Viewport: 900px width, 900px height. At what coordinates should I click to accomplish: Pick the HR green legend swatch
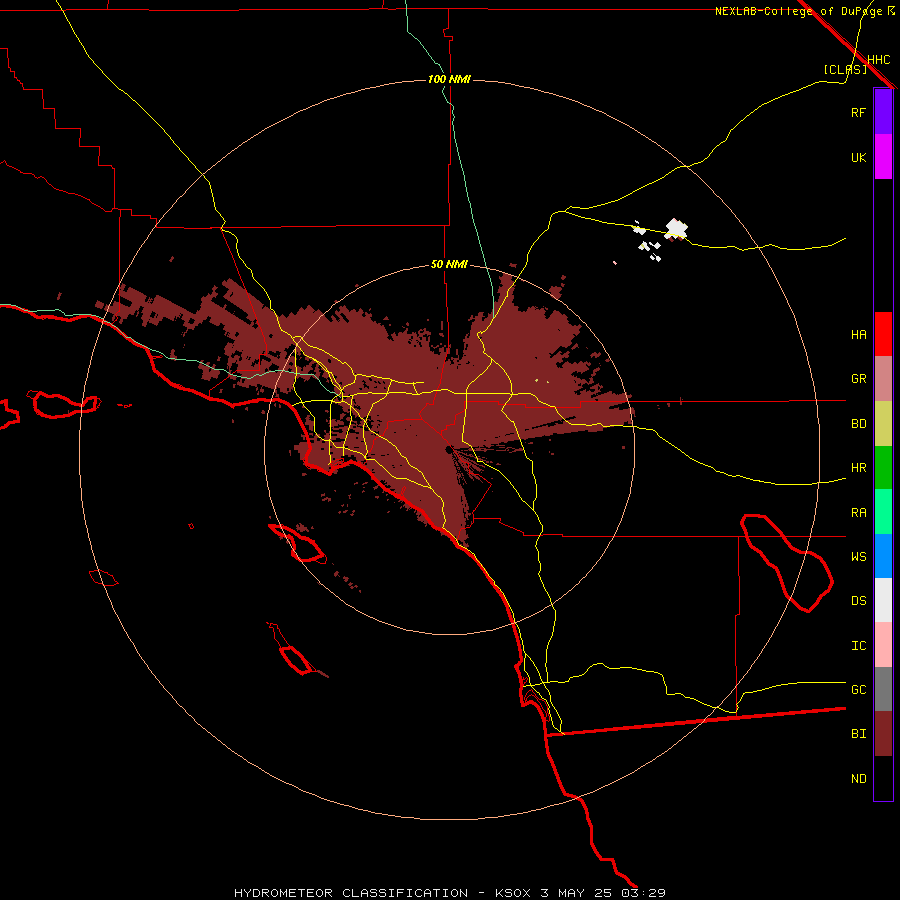click(x=883, y=468)
